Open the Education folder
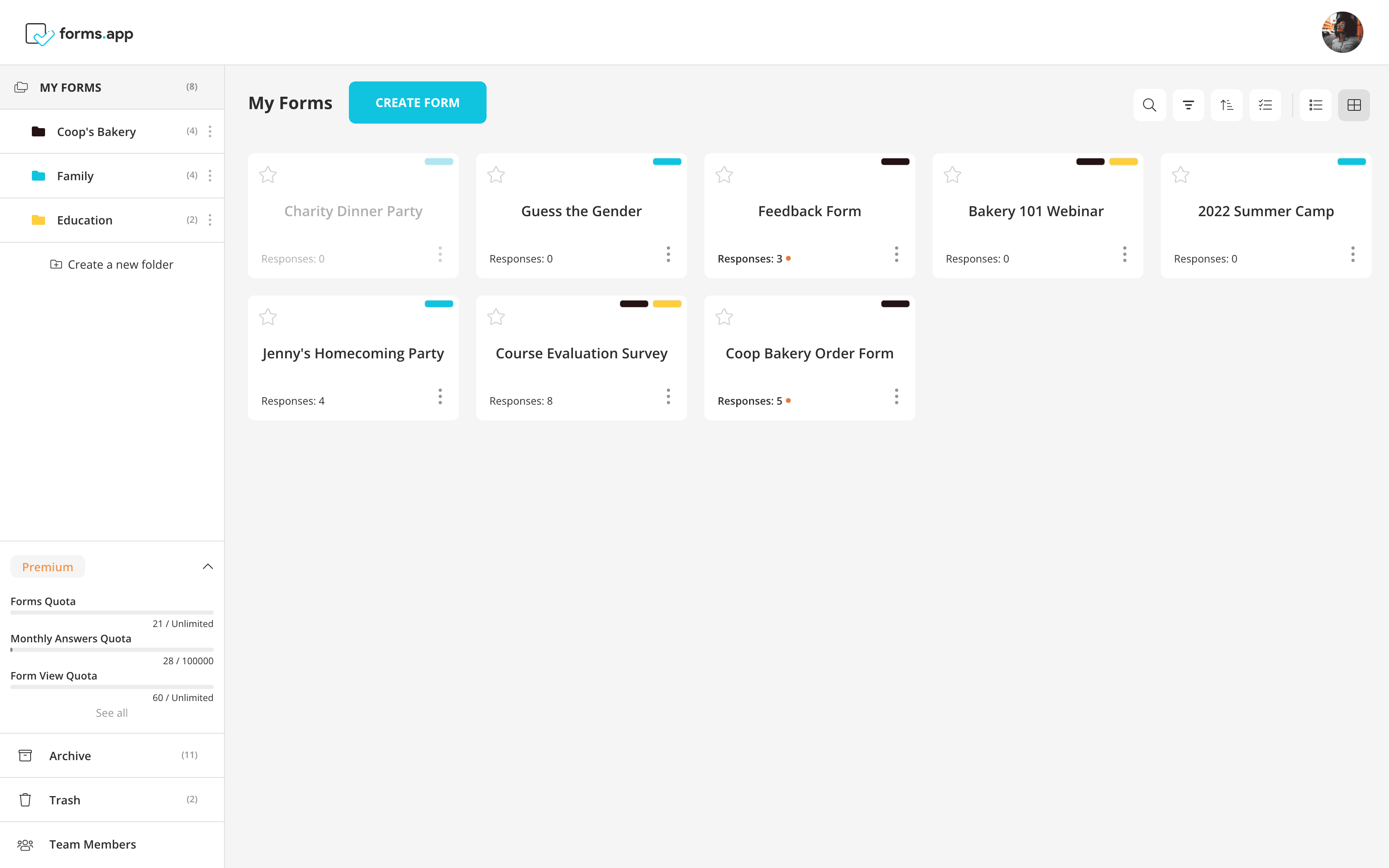 click(x=84, y=219)
